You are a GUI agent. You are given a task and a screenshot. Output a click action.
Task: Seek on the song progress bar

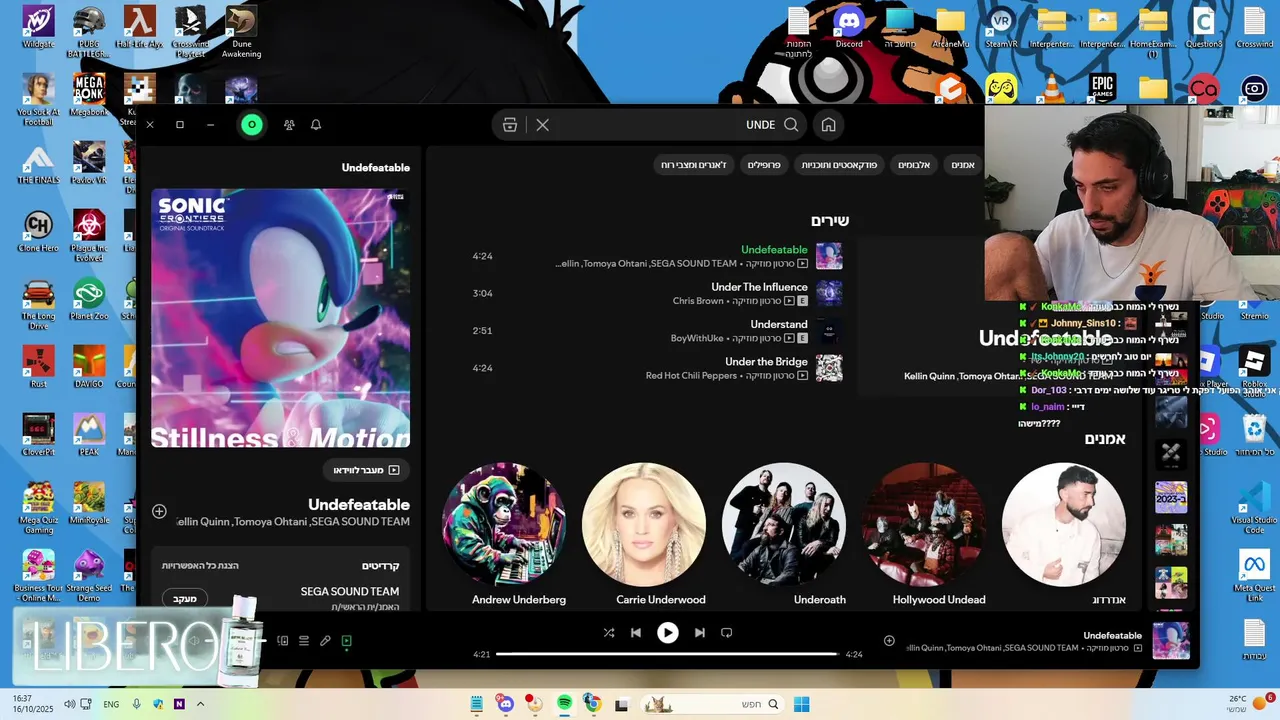click(666, 654)
